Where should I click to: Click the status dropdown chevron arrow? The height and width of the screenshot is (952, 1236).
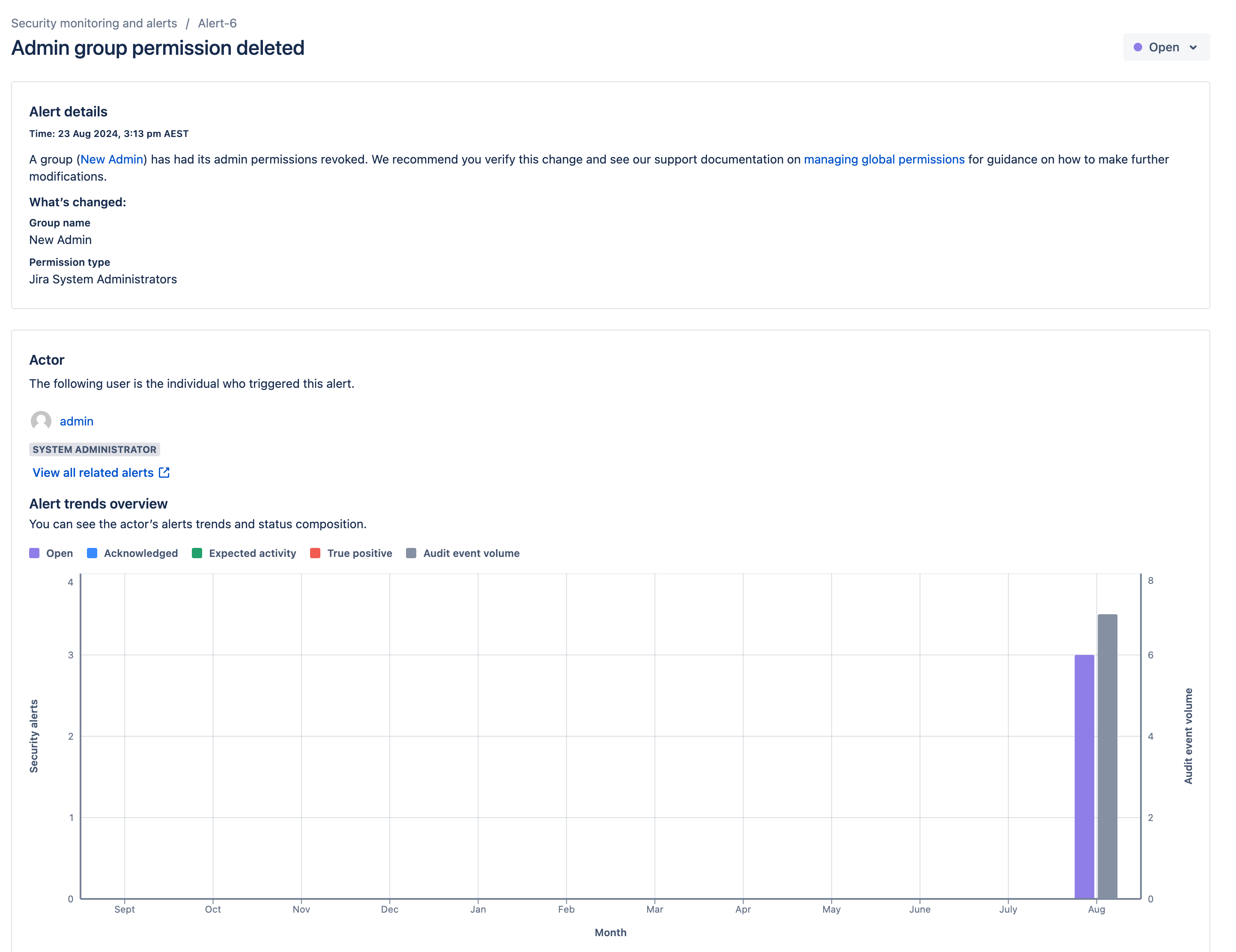(x=1193, y=48)
